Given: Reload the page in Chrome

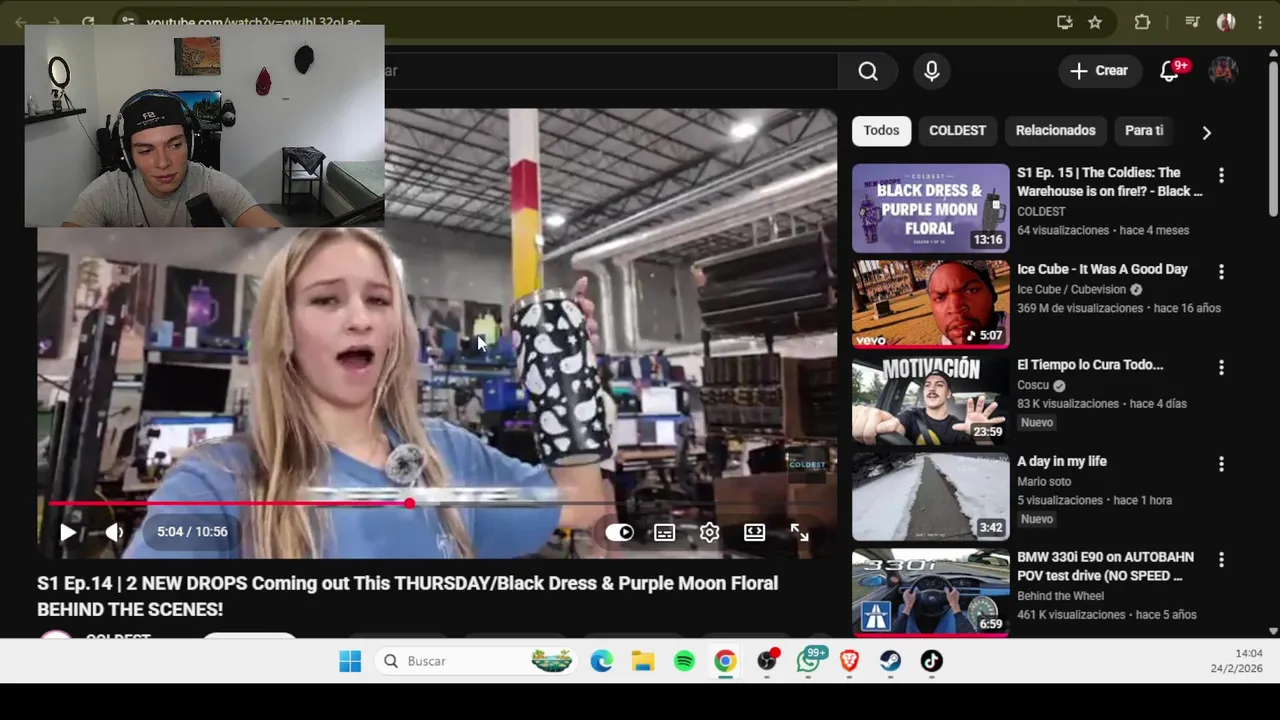Looking at the screenshot, I should [88, 22].
